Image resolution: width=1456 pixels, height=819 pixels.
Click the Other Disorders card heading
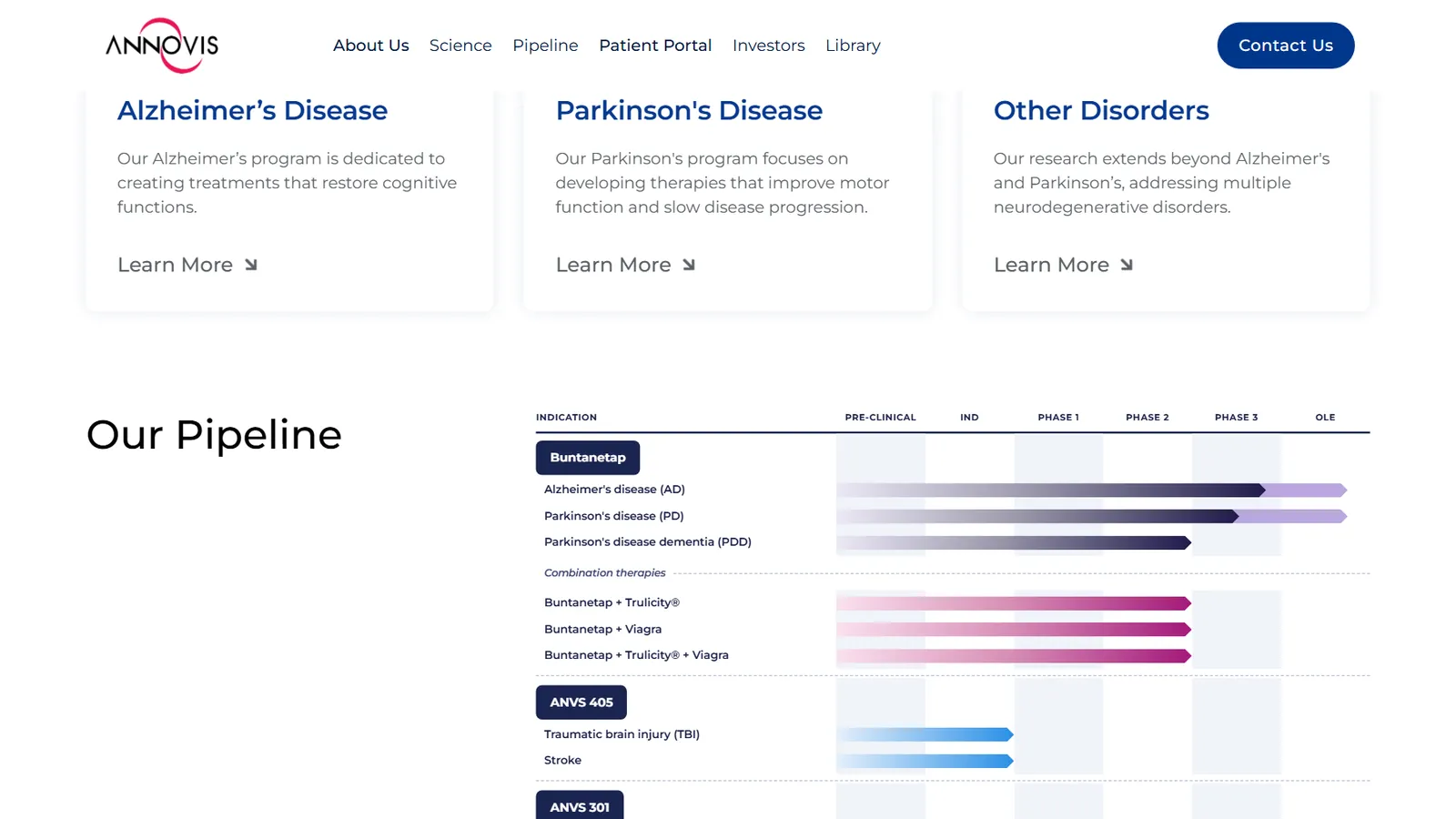pyautogui.click(x=1101, y=111)
